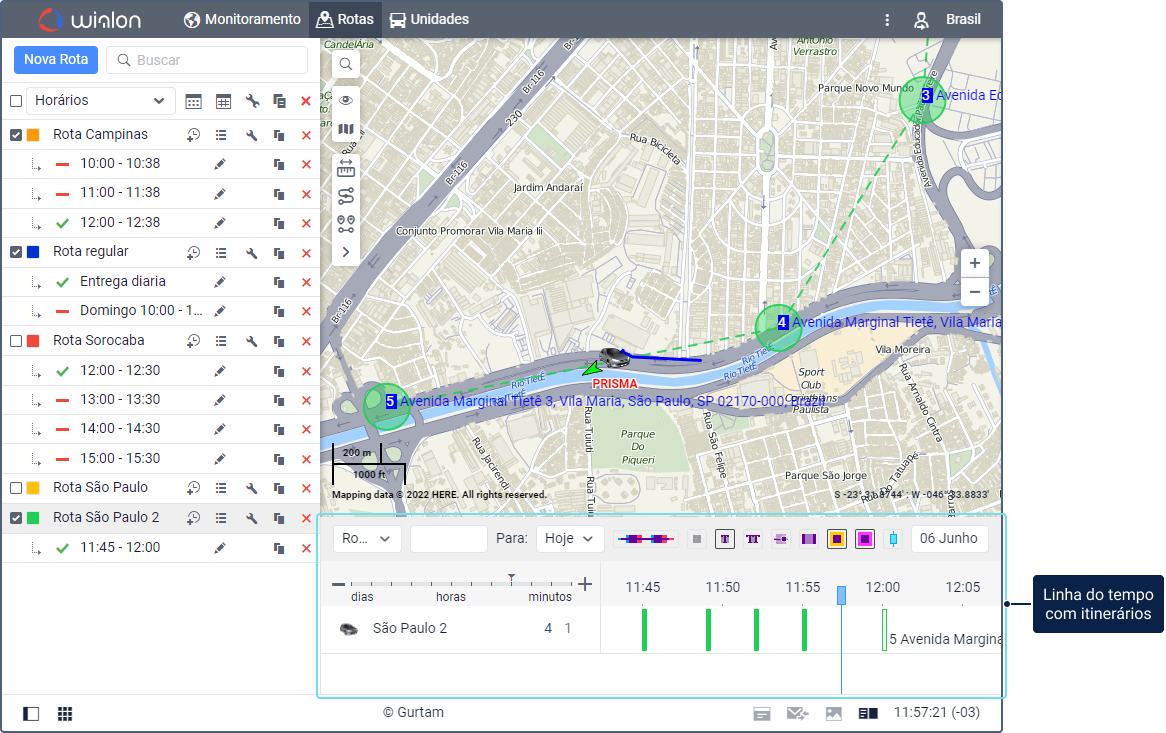This screenshot has height=733, width=1166.
Task: Edit the 11:45 - 12:00 schedule
Action: click(x=219, y=548)
